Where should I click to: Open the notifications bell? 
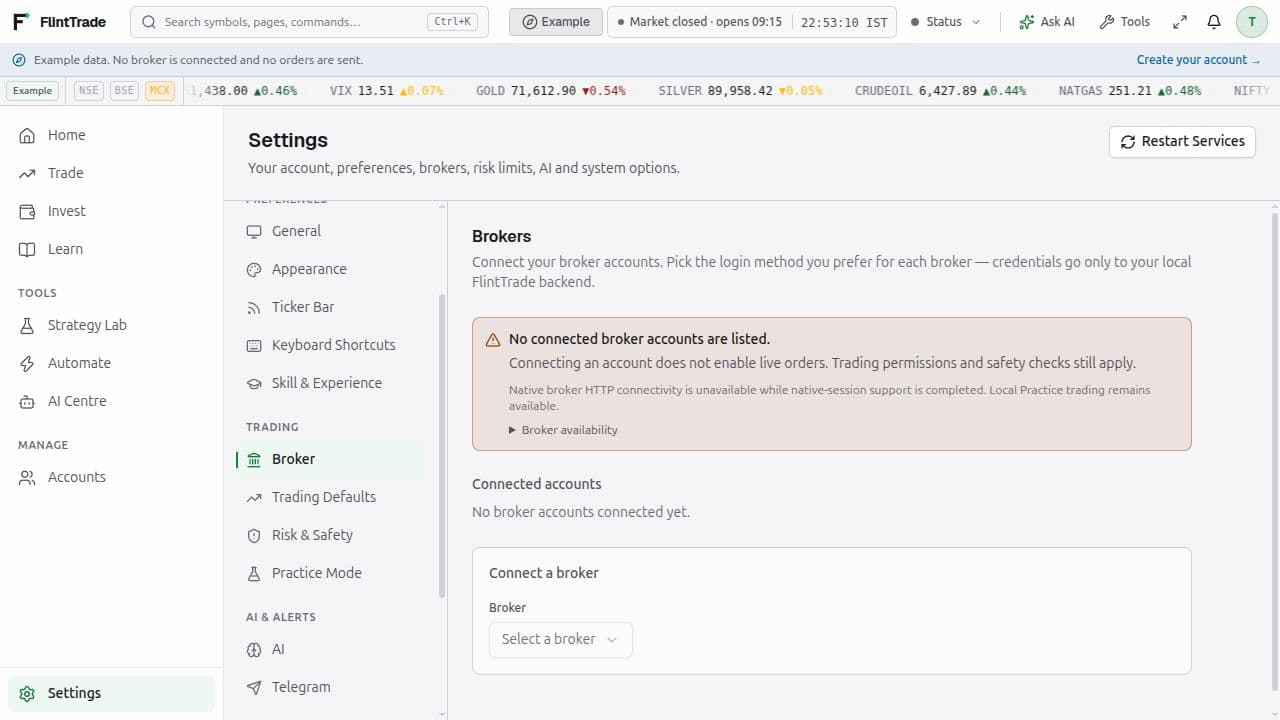point(1214,22)
